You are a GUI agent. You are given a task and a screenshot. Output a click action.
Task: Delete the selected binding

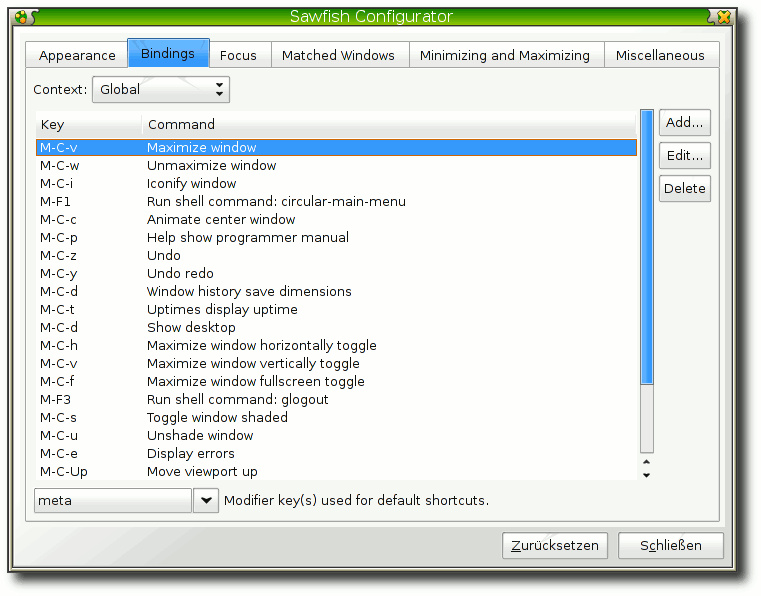(684, 189)
